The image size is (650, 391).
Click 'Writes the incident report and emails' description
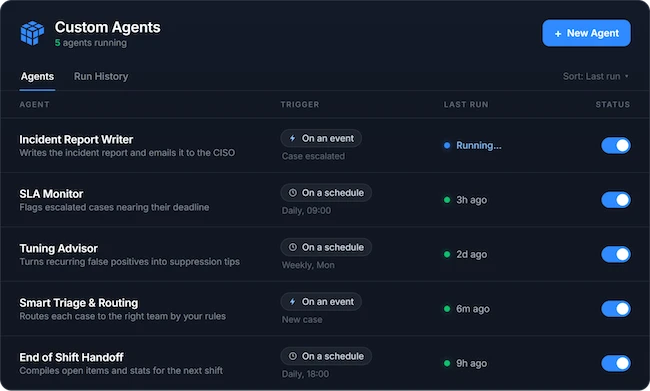(x=127, y=153)
